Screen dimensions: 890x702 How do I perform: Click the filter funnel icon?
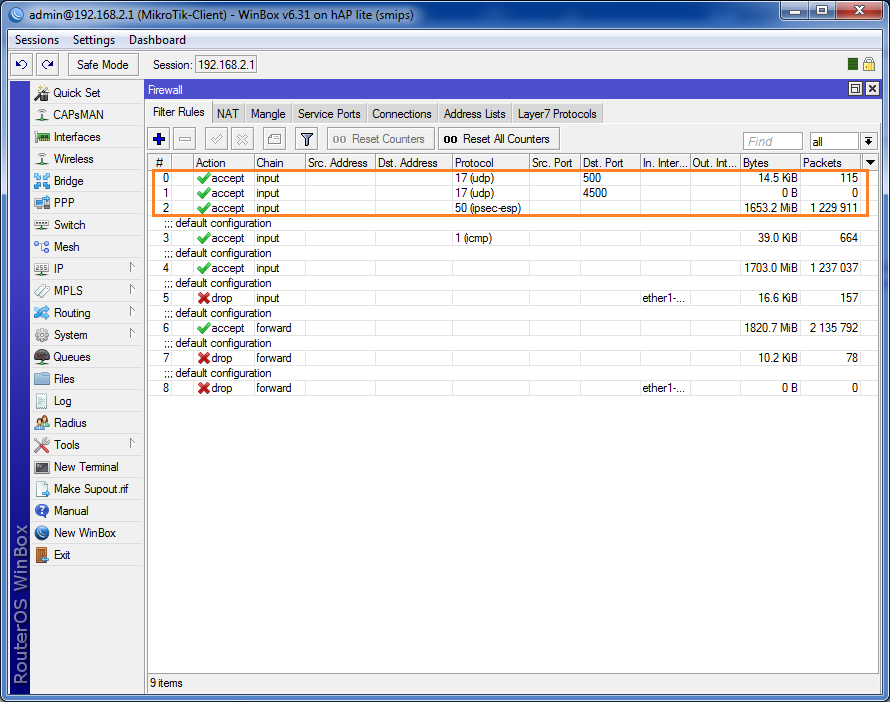click(307, 139)
